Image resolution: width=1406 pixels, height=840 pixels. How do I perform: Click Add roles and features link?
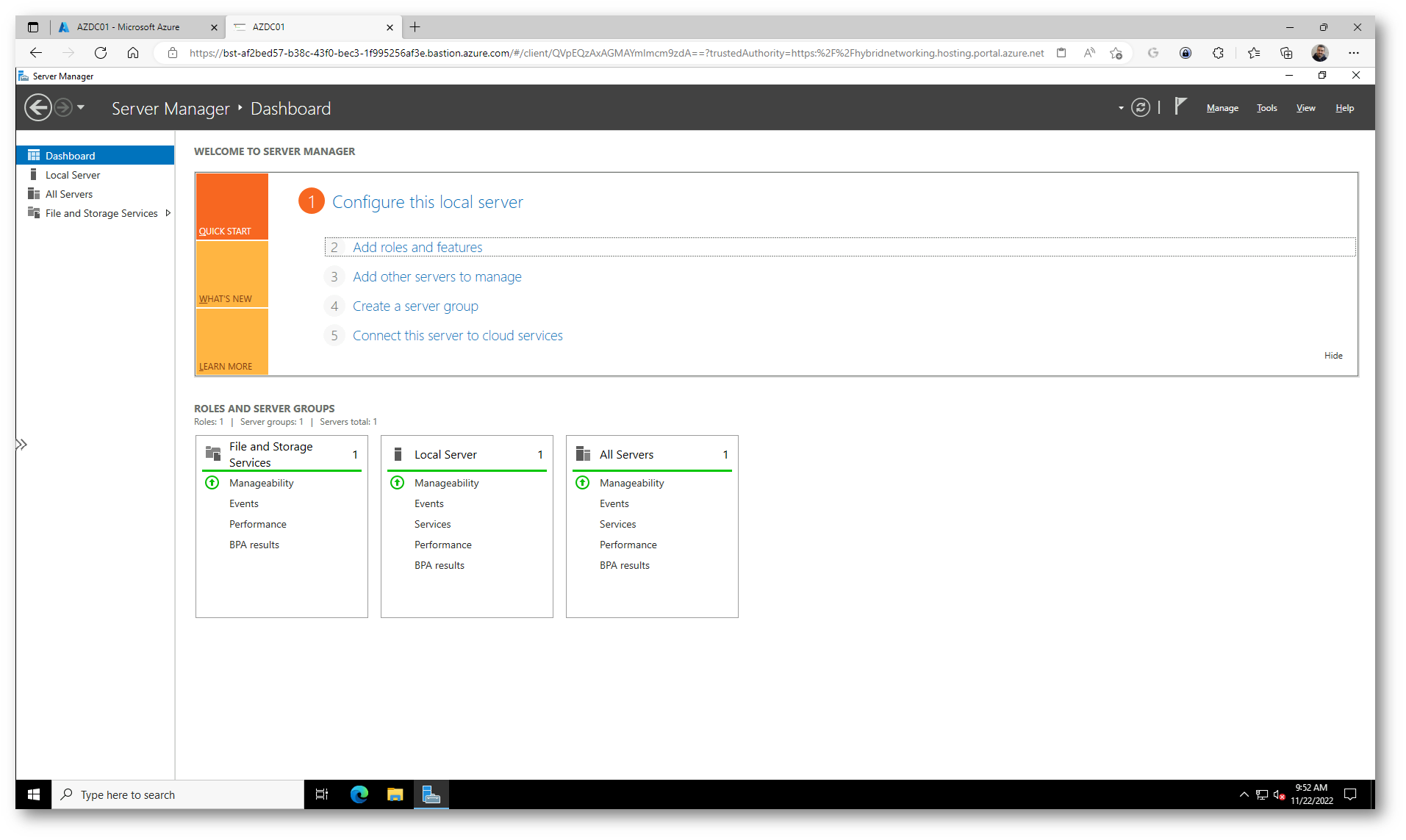click(x=417, y=248)
